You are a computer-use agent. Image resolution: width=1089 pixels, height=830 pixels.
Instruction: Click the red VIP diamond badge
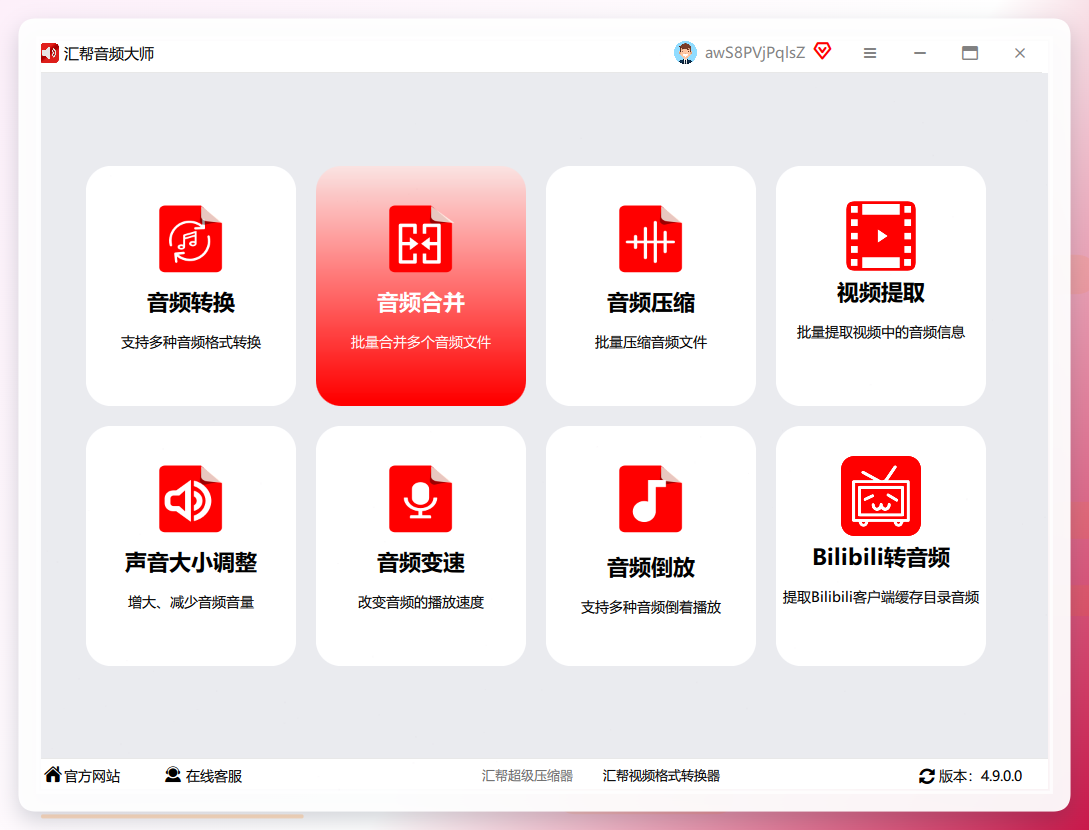click(x=822, y=51)
